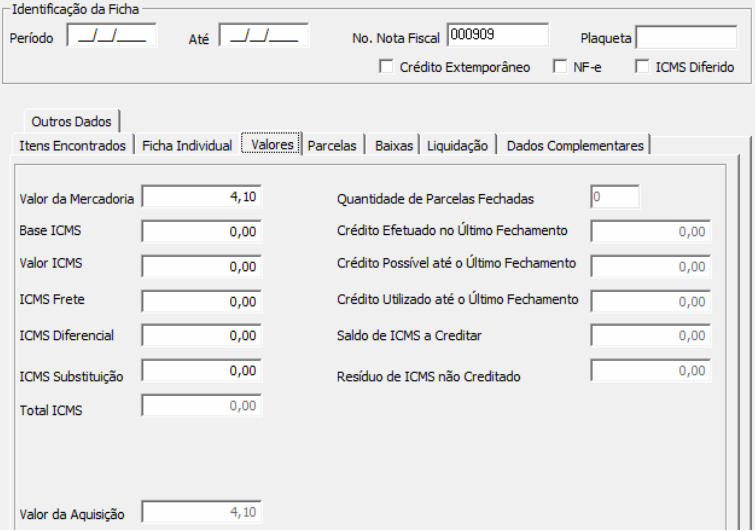Image resolution: width=755 pixels, height=531 pixels.
Task: Select the Valor ICMS field
Action: [202, 266]
